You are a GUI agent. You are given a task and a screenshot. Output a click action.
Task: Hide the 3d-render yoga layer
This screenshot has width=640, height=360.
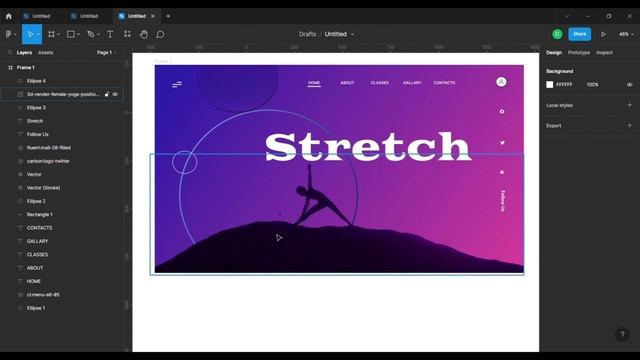(116, 94)
